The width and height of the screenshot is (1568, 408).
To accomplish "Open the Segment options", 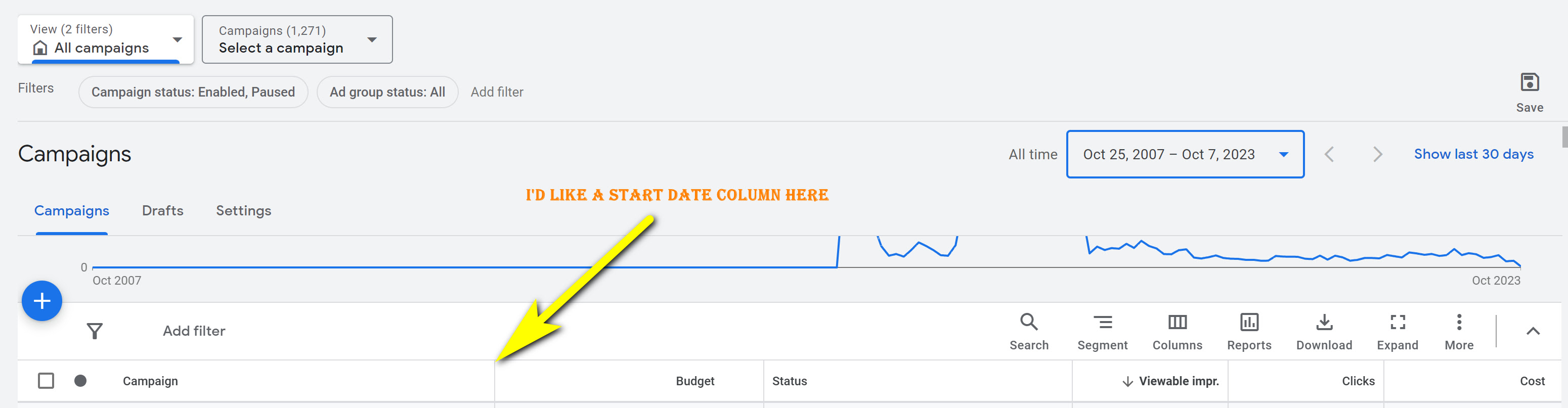I will coord(1102,331).
